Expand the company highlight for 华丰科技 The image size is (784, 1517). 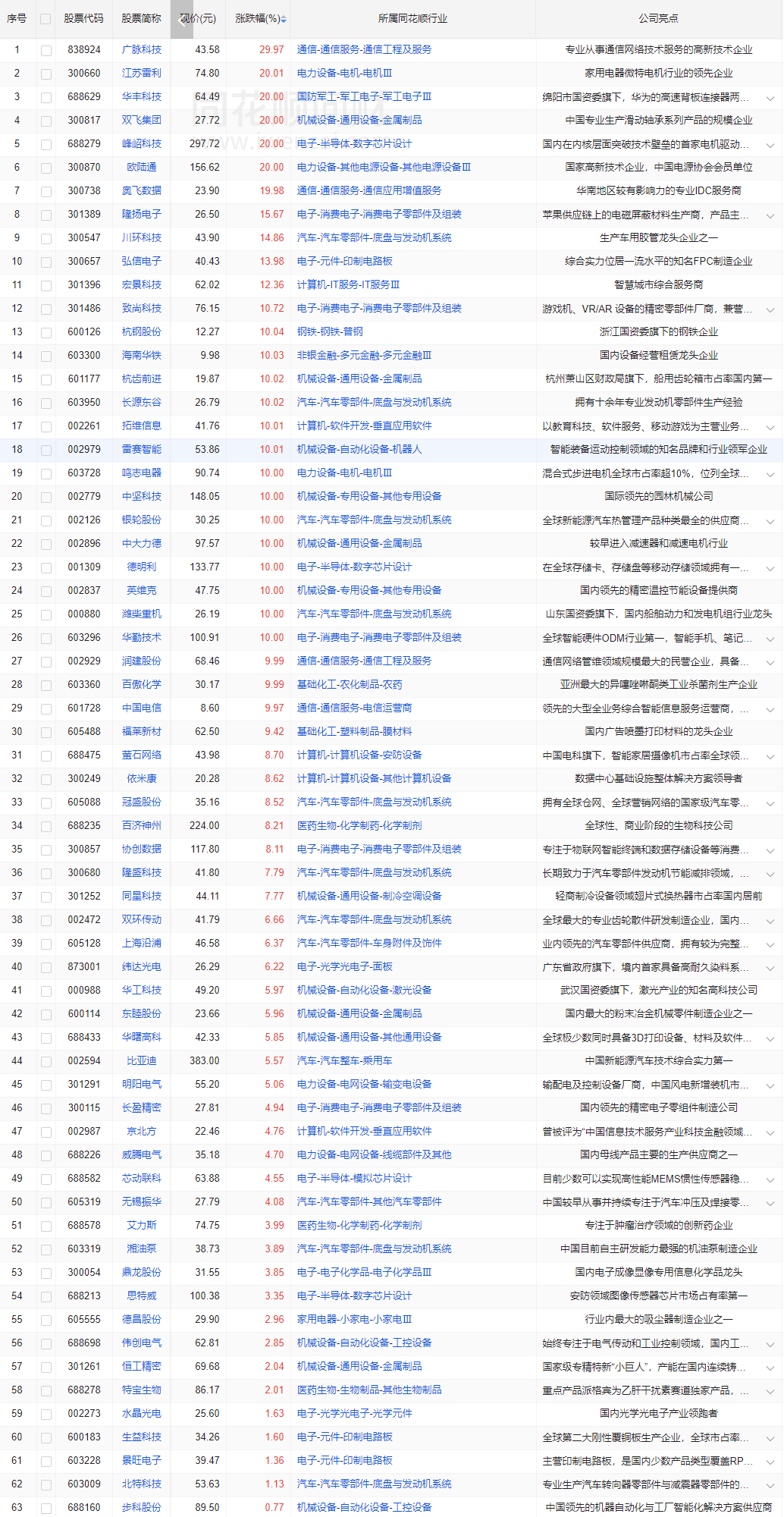pos(770,98)
